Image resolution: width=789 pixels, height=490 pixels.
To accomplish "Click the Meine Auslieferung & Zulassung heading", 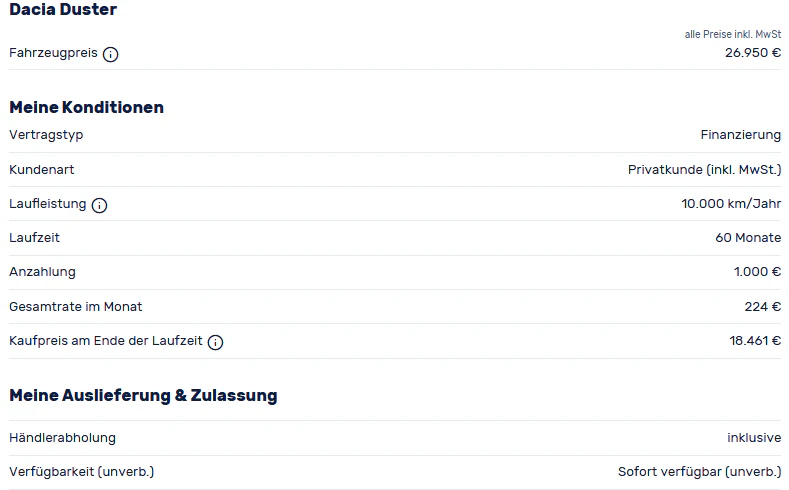I will pos(143,395).
